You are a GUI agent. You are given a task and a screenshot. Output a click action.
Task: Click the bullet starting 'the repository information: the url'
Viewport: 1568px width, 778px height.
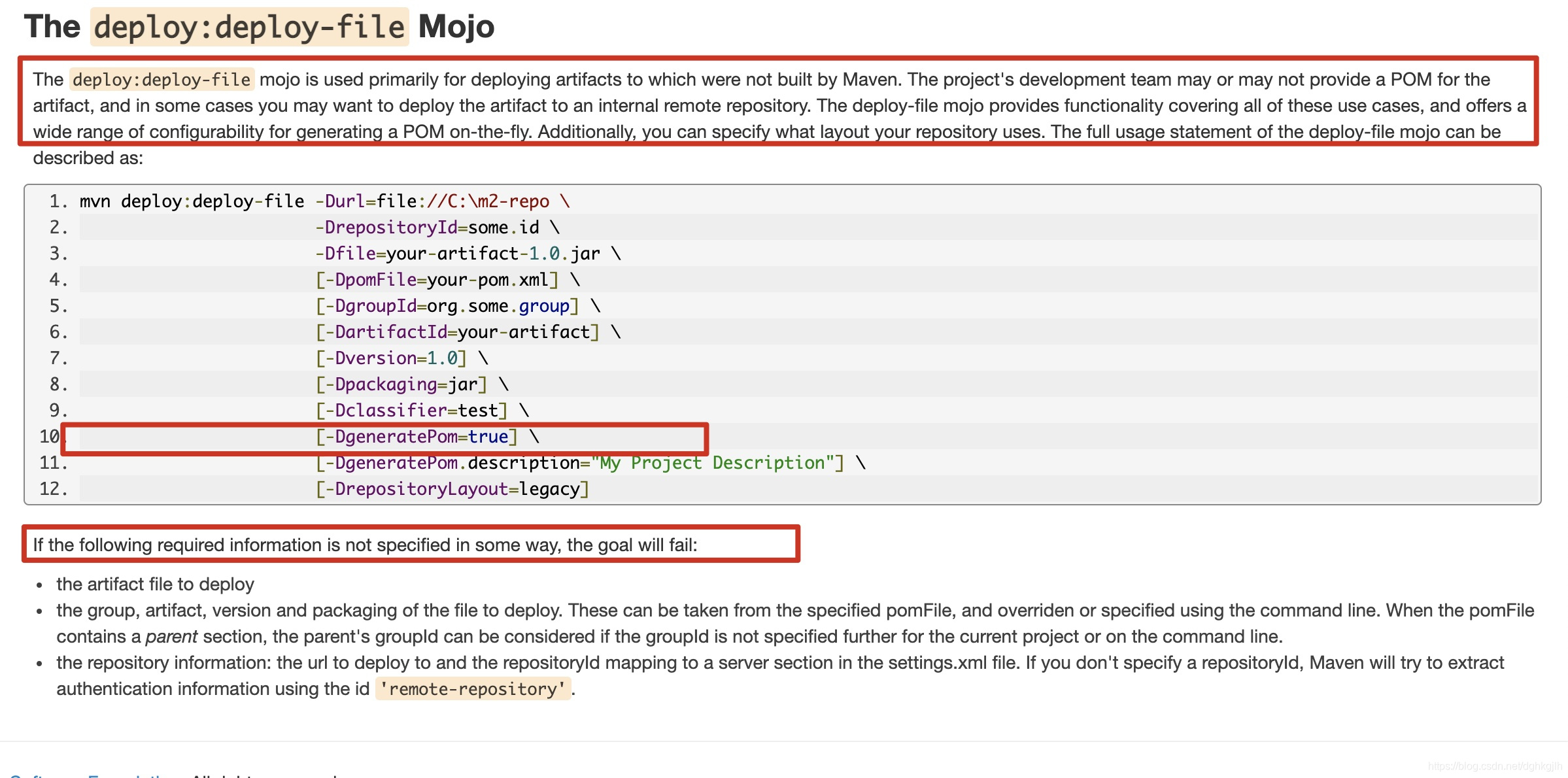[x=780, y=676]
